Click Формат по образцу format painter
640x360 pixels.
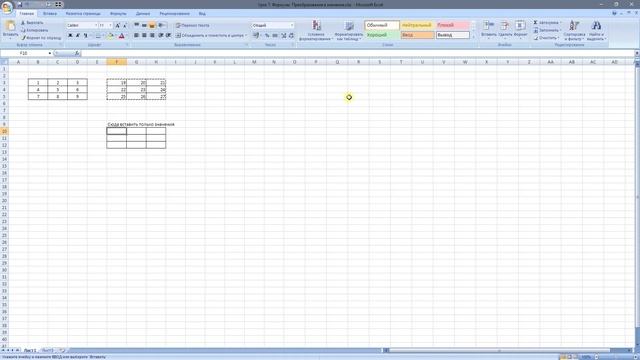[41, 38]
